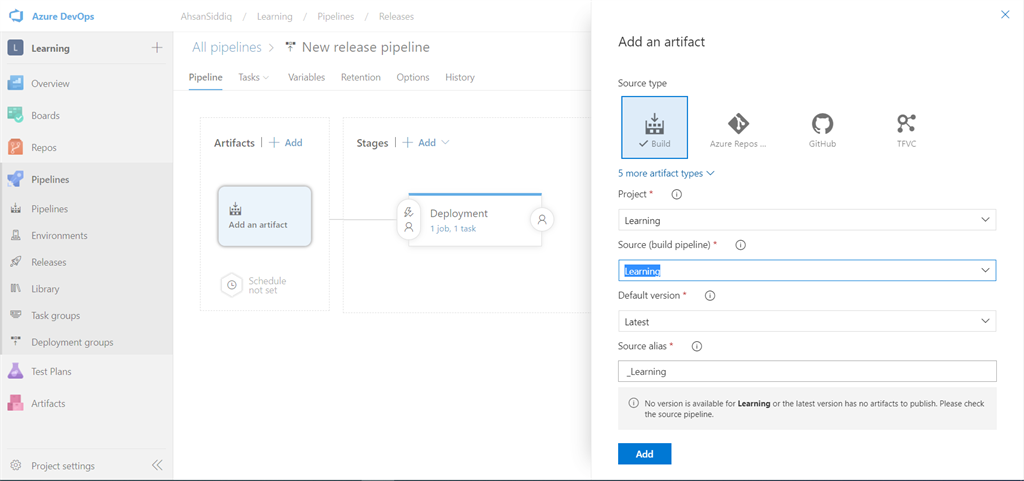Image resolution: width=1024 pixels, height=481 pixels.
Task: Collapse the sidebar with double-chevron icon
Action: click(x=157, y=465)
